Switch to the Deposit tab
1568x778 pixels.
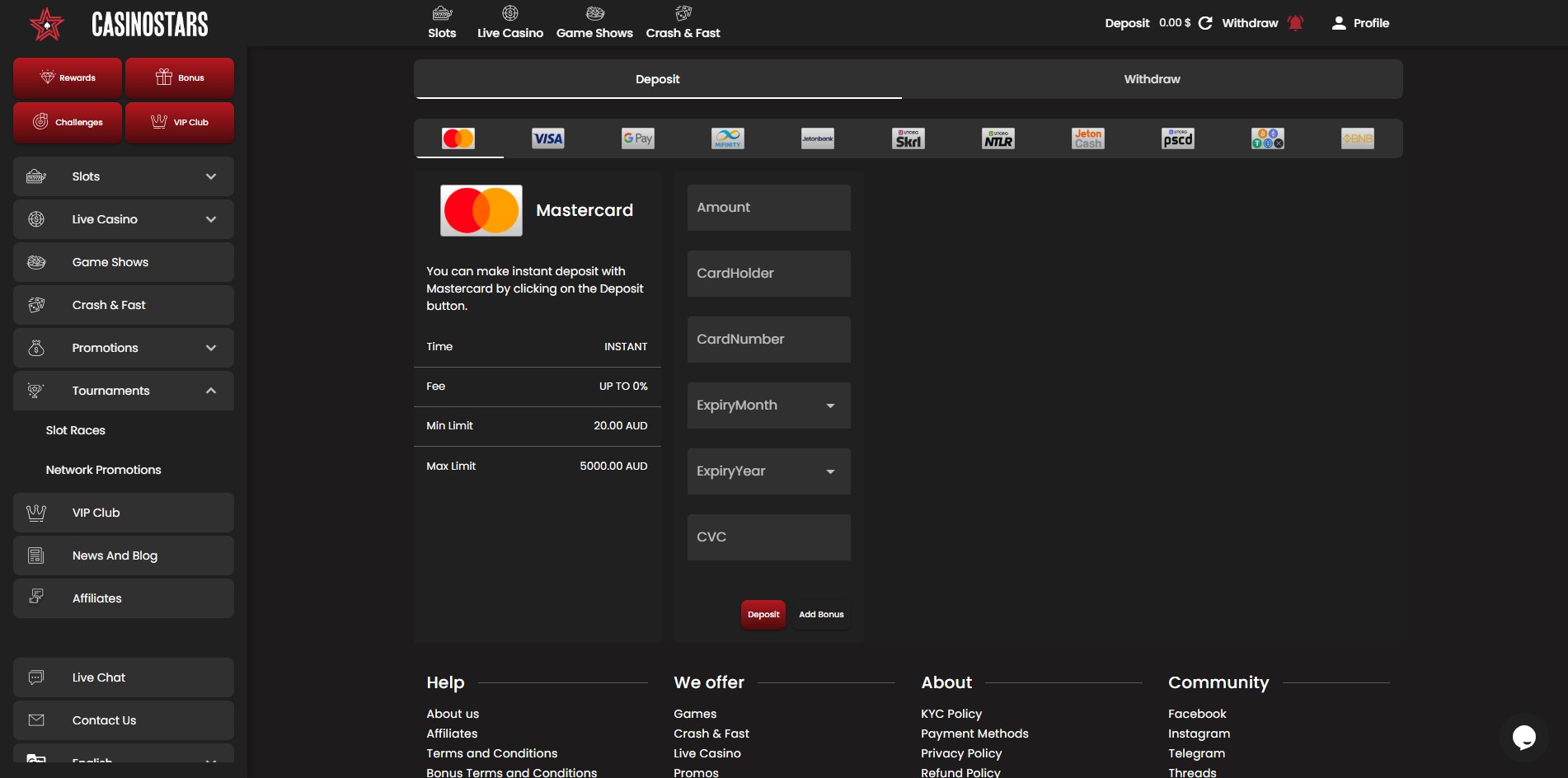click(658, 79)
